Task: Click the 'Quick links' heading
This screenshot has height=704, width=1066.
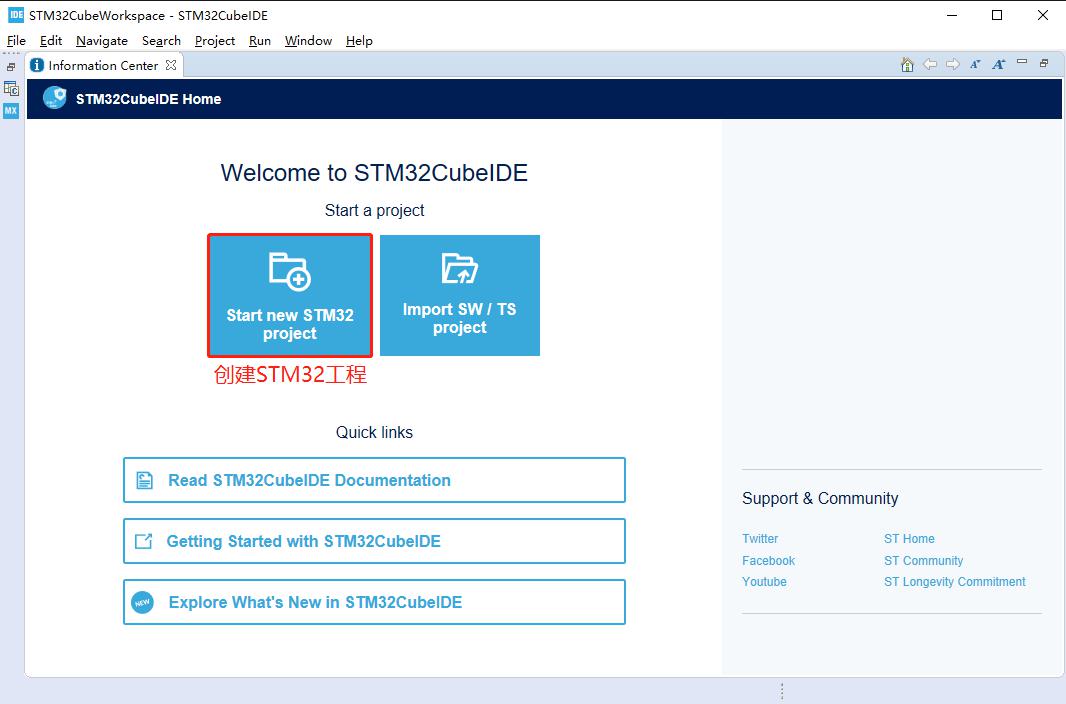Action: click(375, 432)
